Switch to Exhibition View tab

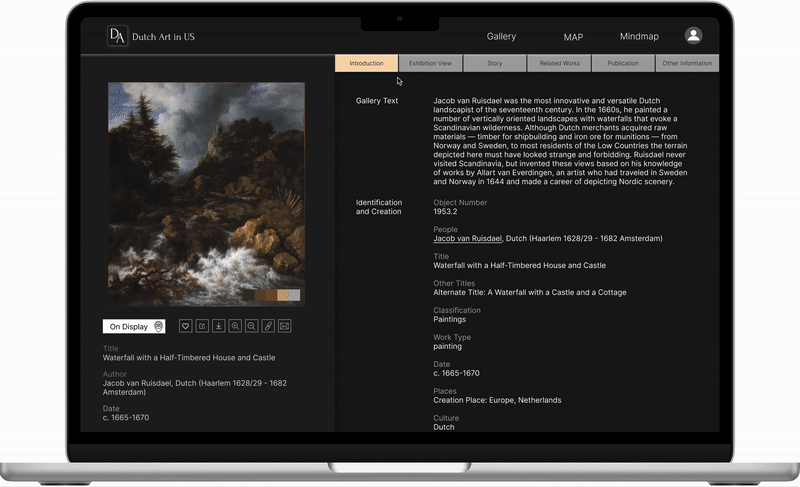430,63
